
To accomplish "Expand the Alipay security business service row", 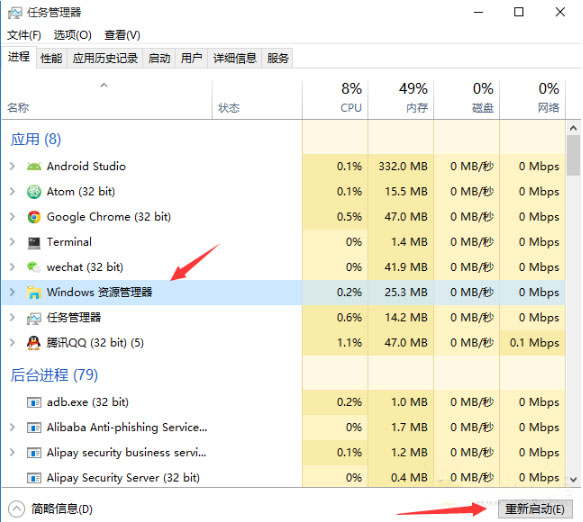I will tap(12, 452).
